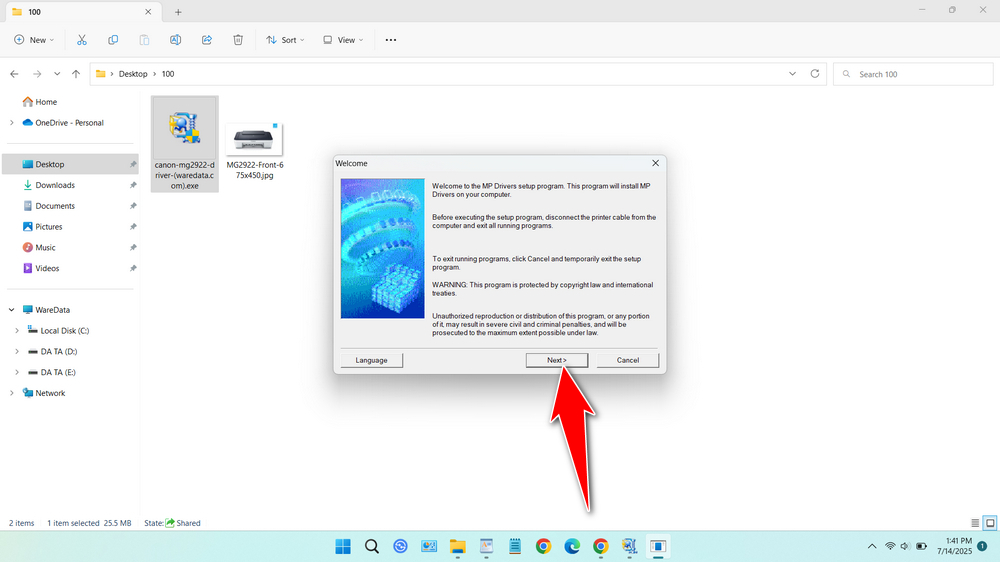Switch to large icons view in status bar
Viewport: 1000px width, 562px height.
tap(990, 523)
